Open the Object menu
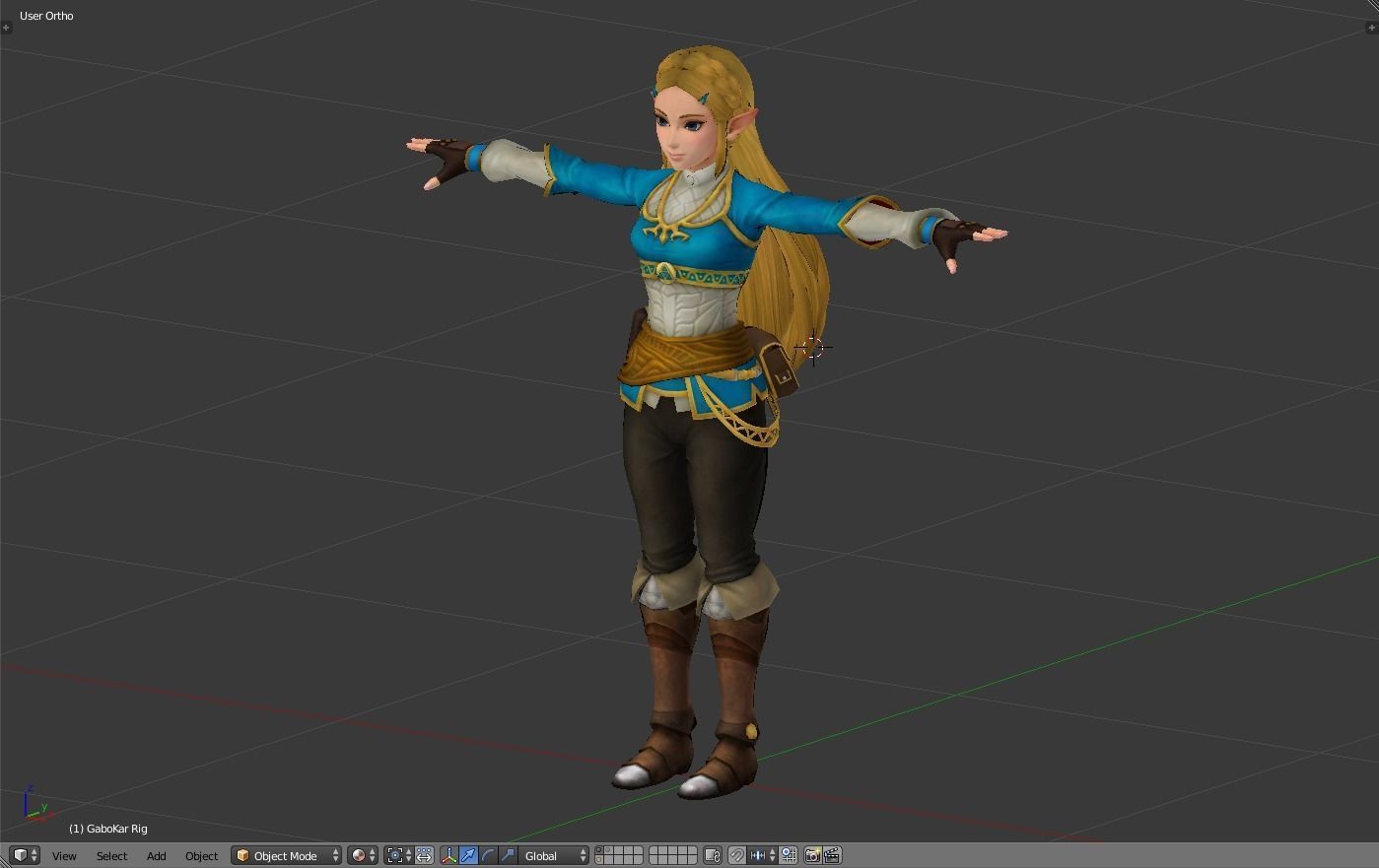 (x=201, y=855)
